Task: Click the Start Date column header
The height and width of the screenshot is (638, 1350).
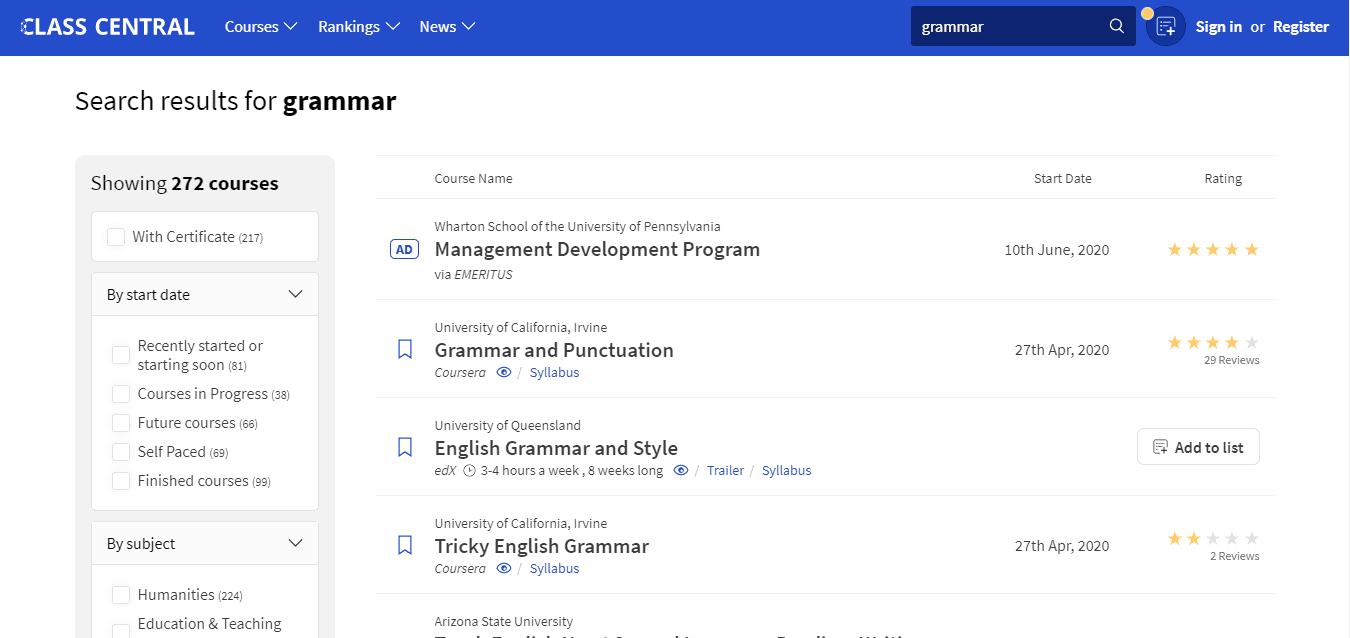Action: (1063, 178)
